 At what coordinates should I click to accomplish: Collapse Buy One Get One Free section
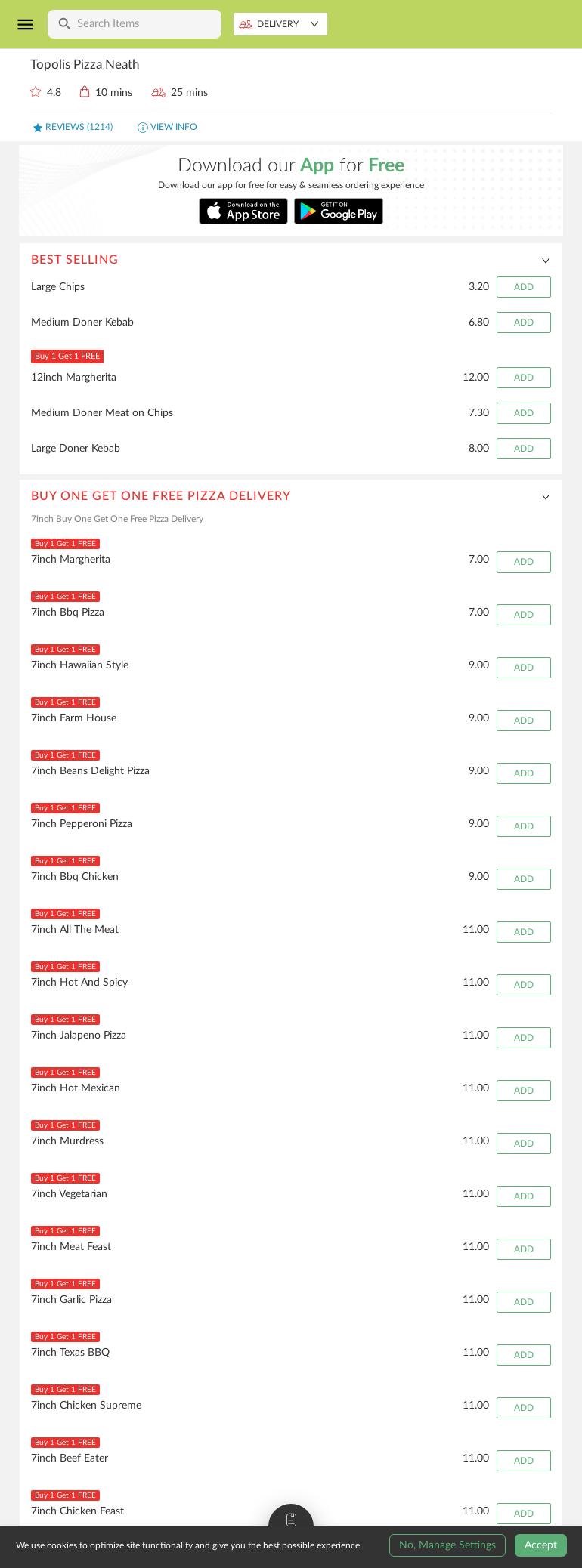coord(546,497)
